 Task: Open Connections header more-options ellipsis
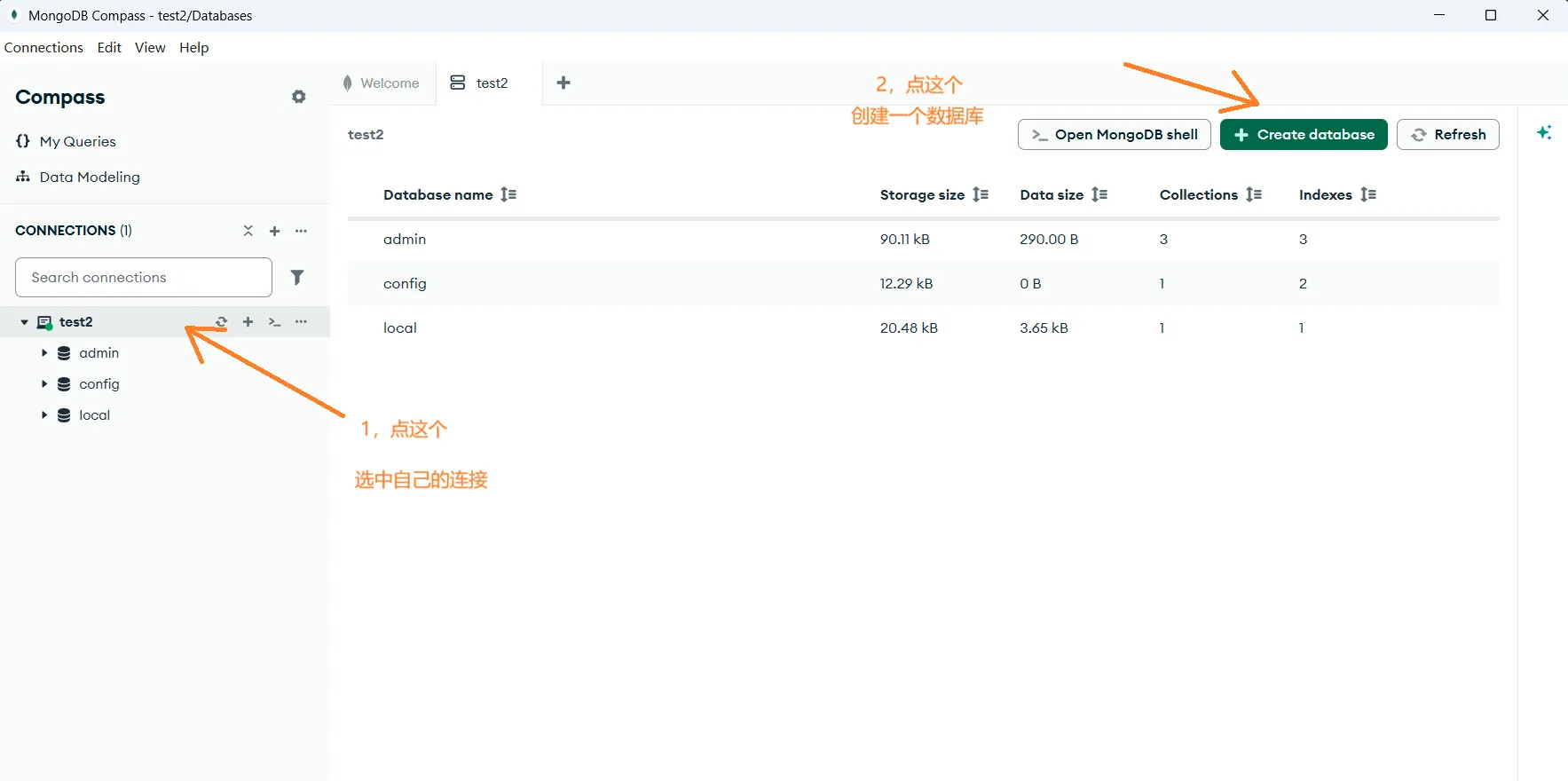(x=302, y=231)
